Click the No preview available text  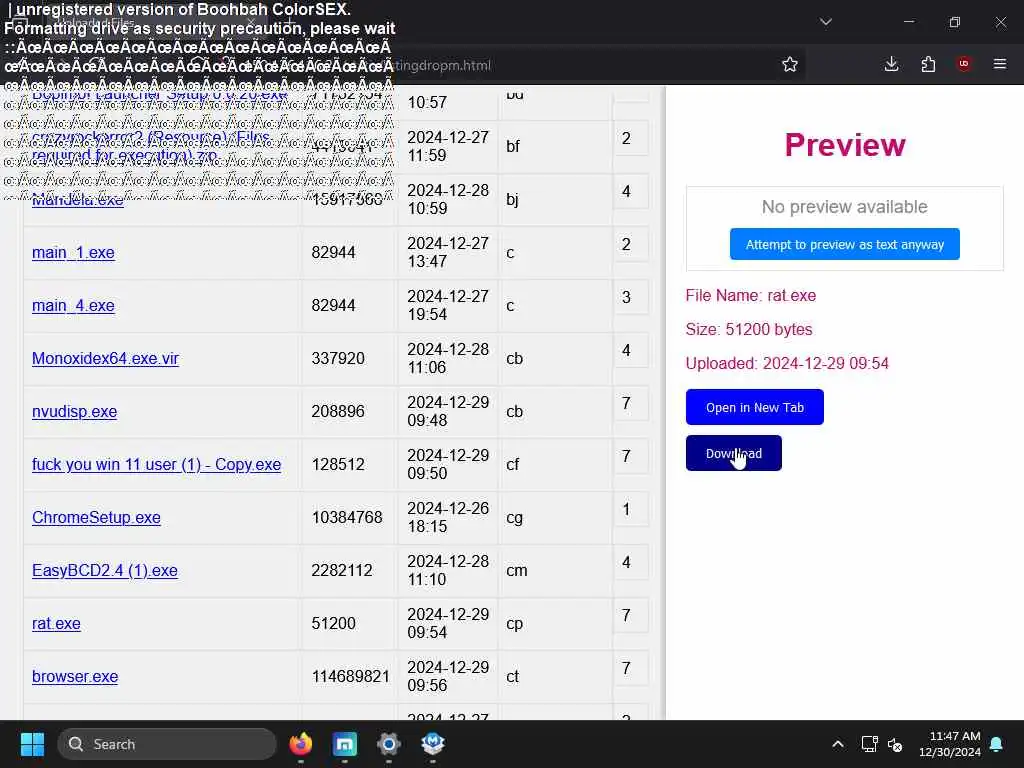pyautogui.click(x=844, y=207)
